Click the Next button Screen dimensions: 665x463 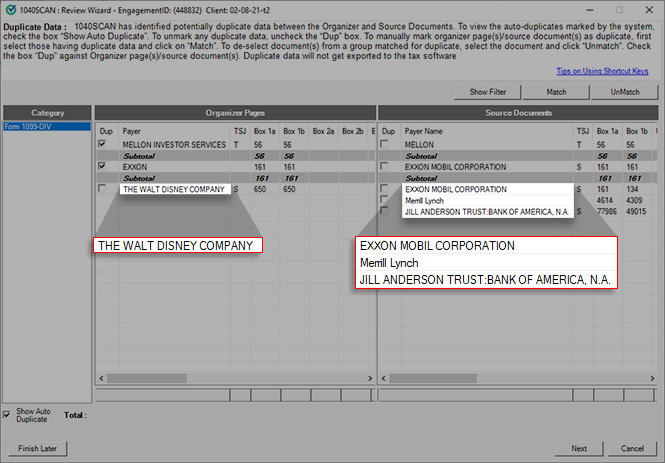click(579, 449)
